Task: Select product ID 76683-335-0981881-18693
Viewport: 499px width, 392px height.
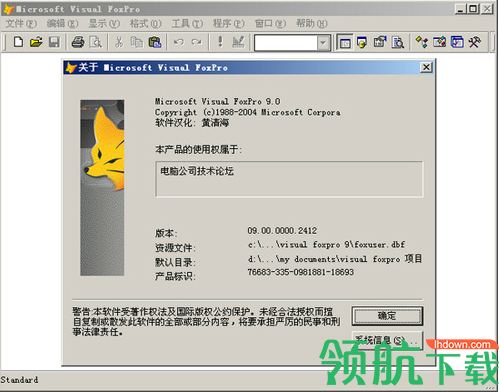Action: click(x=300, y=272)
